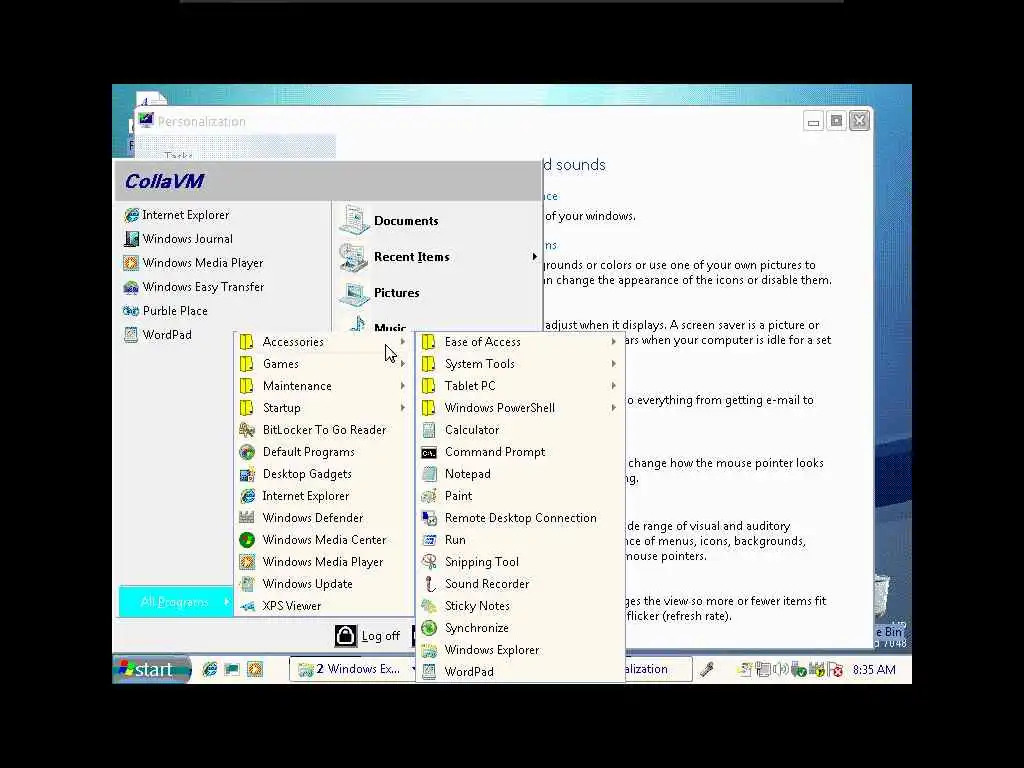Click the Synchronize icon
1024x768 pixels.
coord(429,628)
